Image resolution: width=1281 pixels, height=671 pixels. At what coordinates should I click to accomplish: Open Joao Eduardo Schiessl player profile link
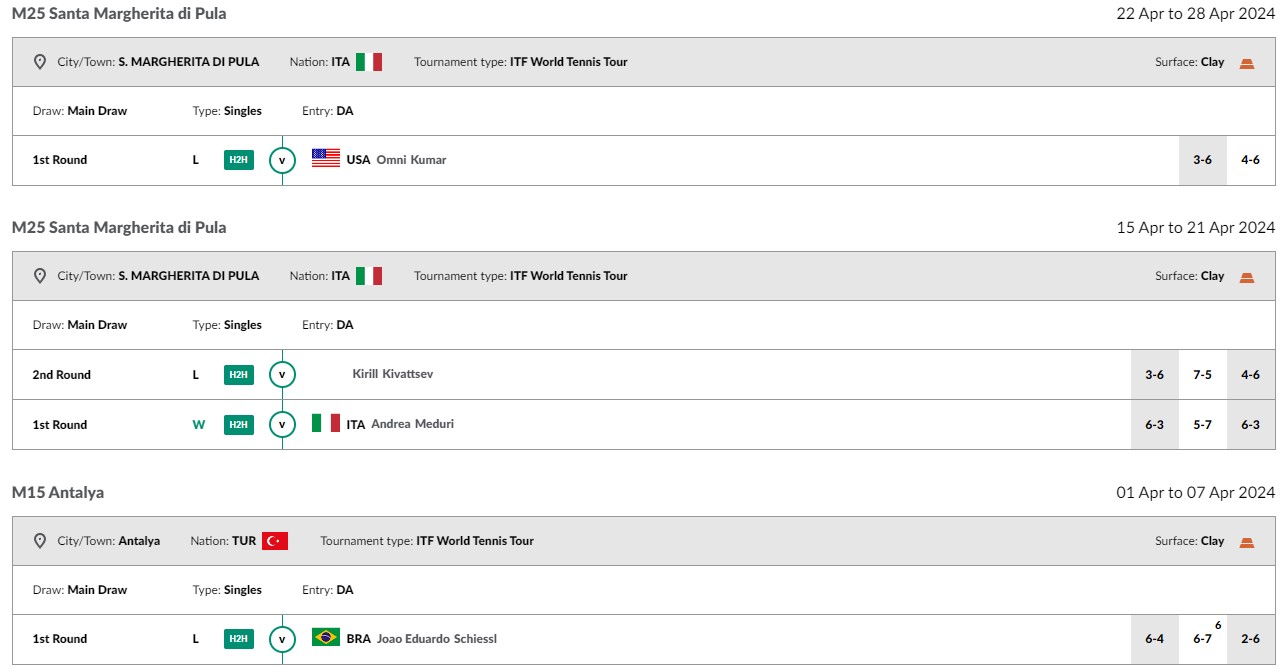pos(437,639)
